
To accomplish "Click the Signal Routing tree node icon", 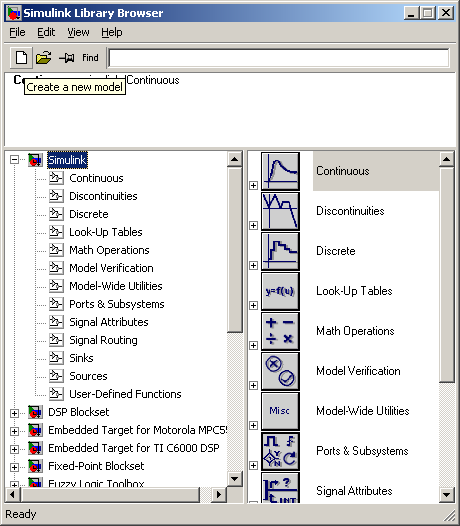I will 56,340.
